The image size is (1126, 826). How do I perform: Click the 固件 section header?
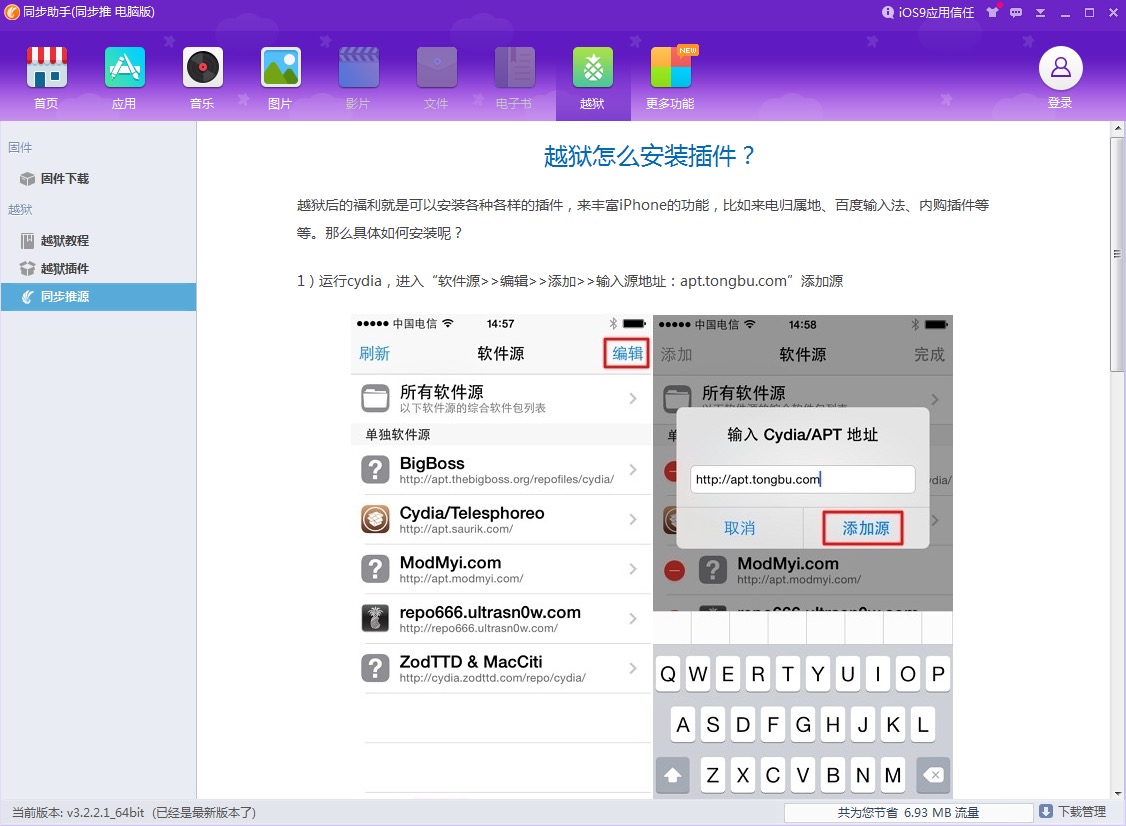pyautogui.click(x=20, y=147)
